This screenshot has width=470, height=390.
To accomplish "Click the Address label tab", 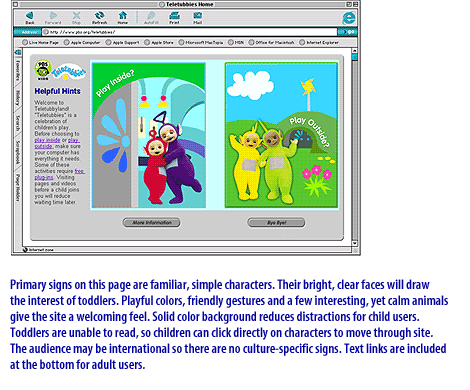I will click(27, 32).
